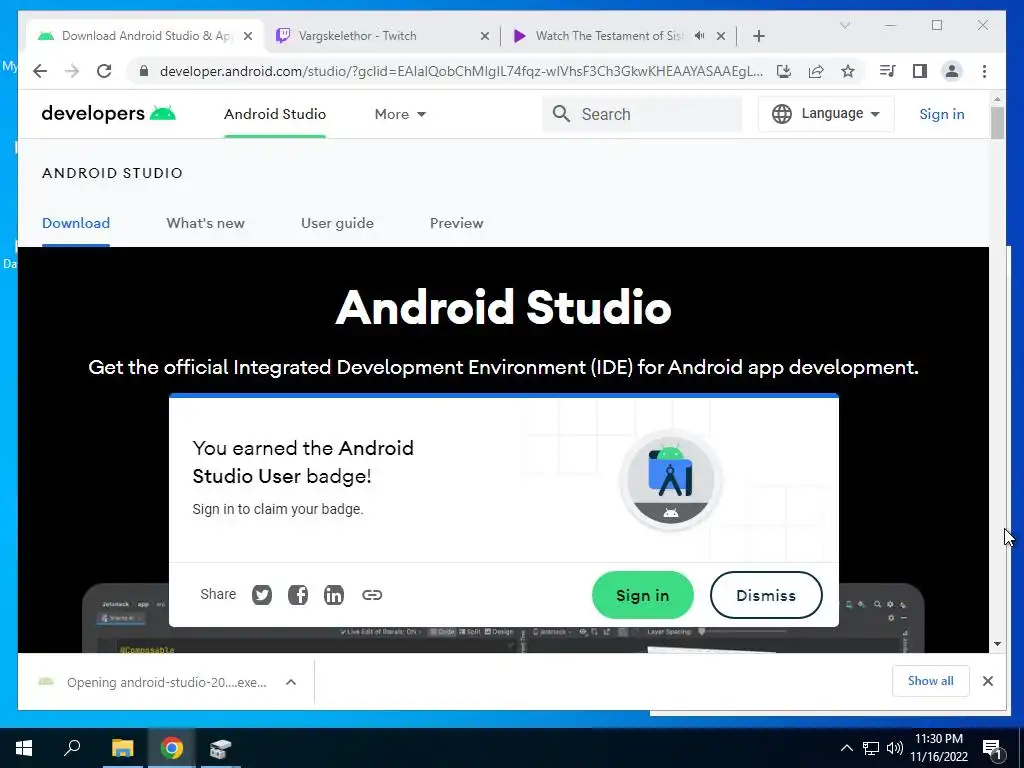Share badge on Twitter icon

click(262, 595)
